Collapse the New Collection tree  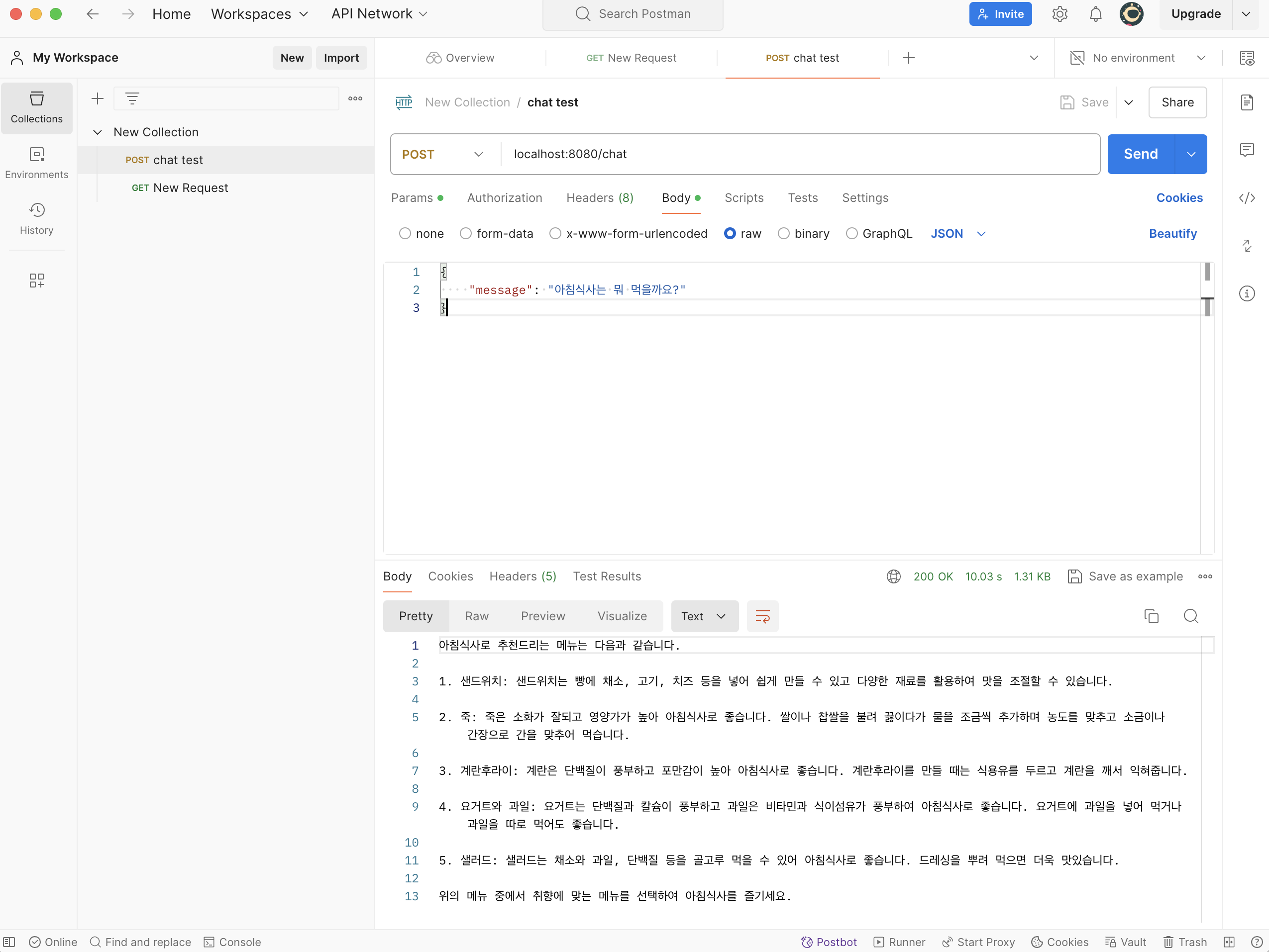click(x=98, y=132)
